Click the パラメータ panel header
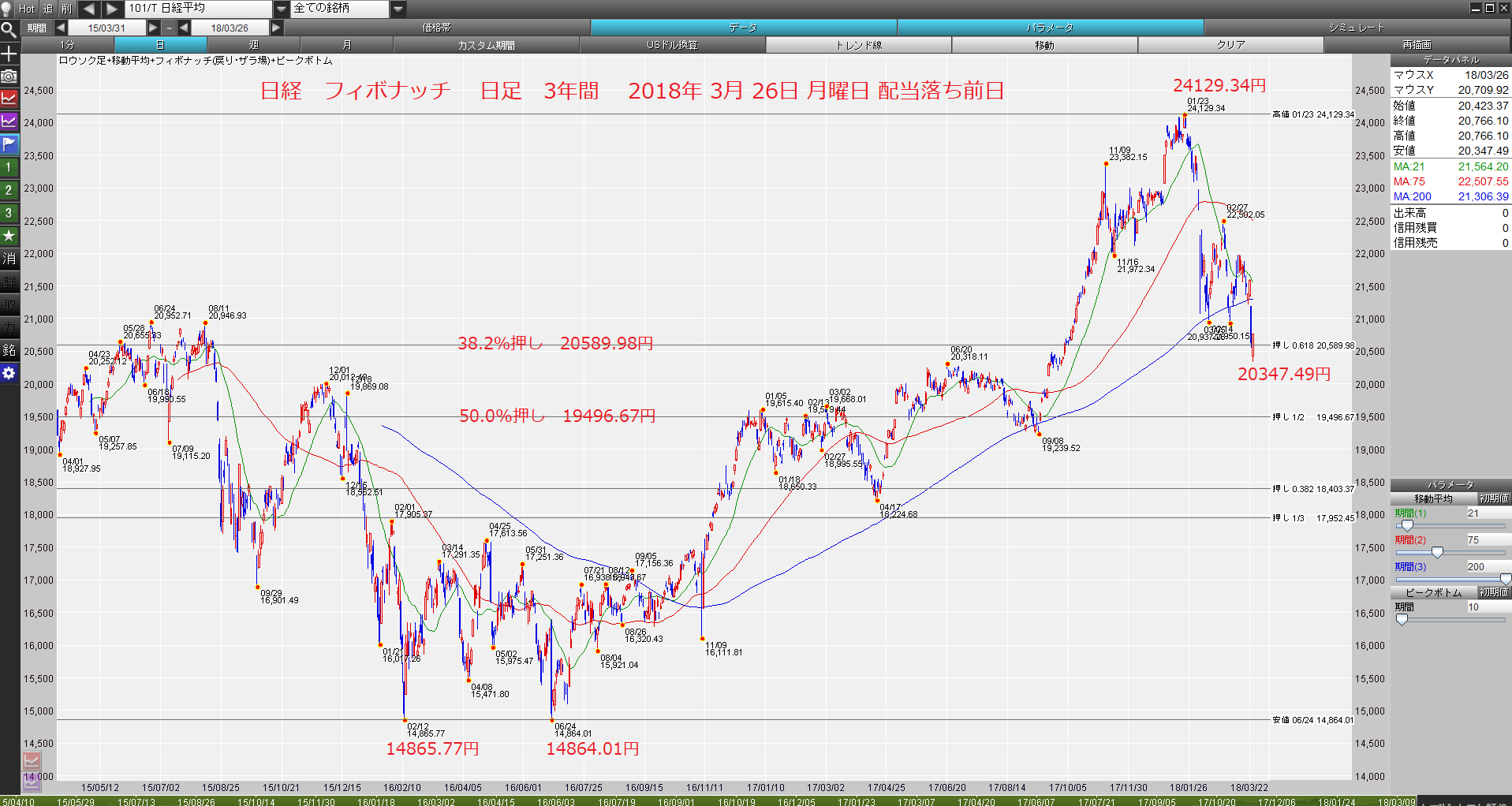The height and width of the screenshot is (806, 1512). (x=1450, y=485)
